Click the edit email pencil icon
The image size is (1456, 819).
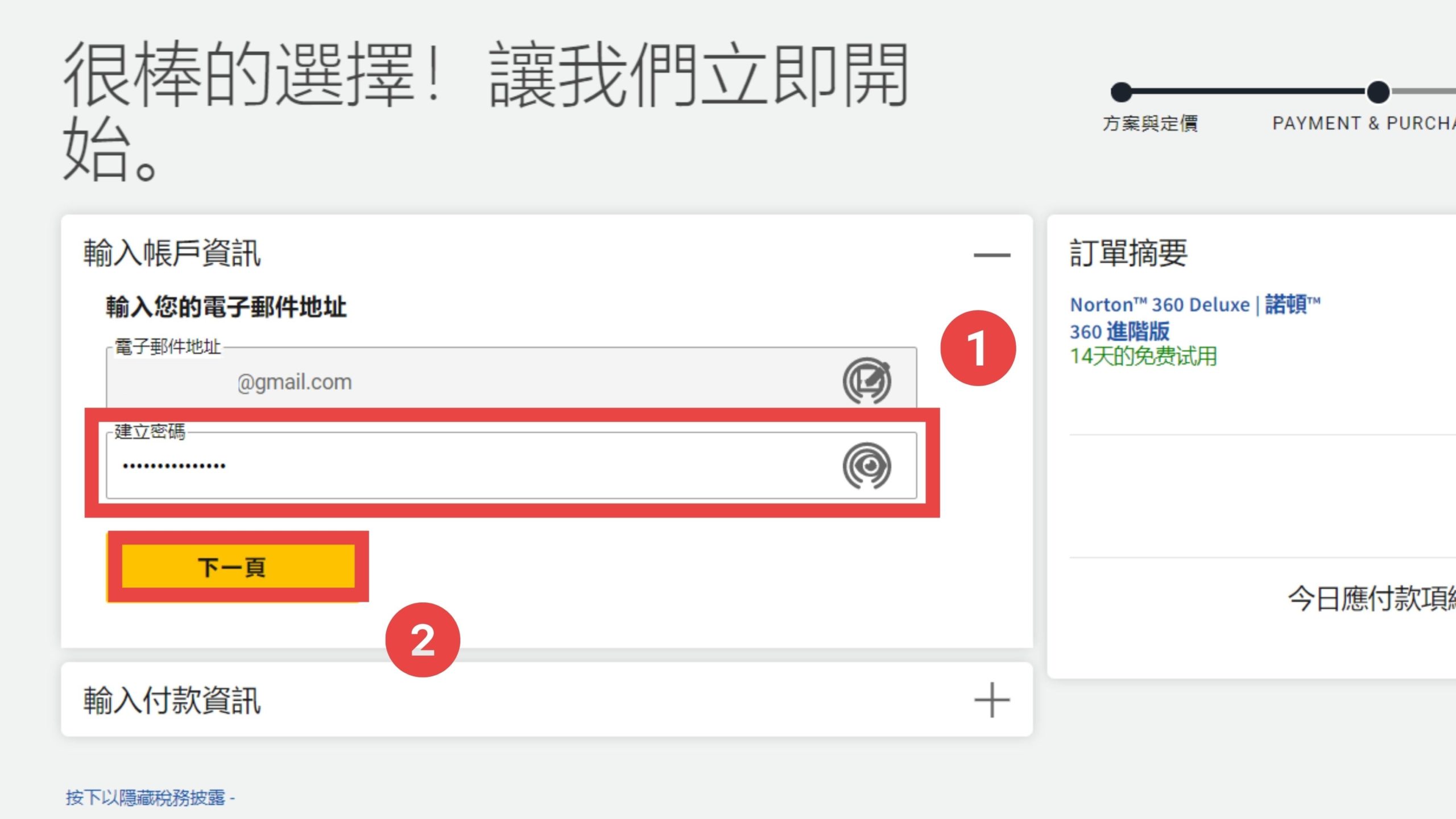867,380
